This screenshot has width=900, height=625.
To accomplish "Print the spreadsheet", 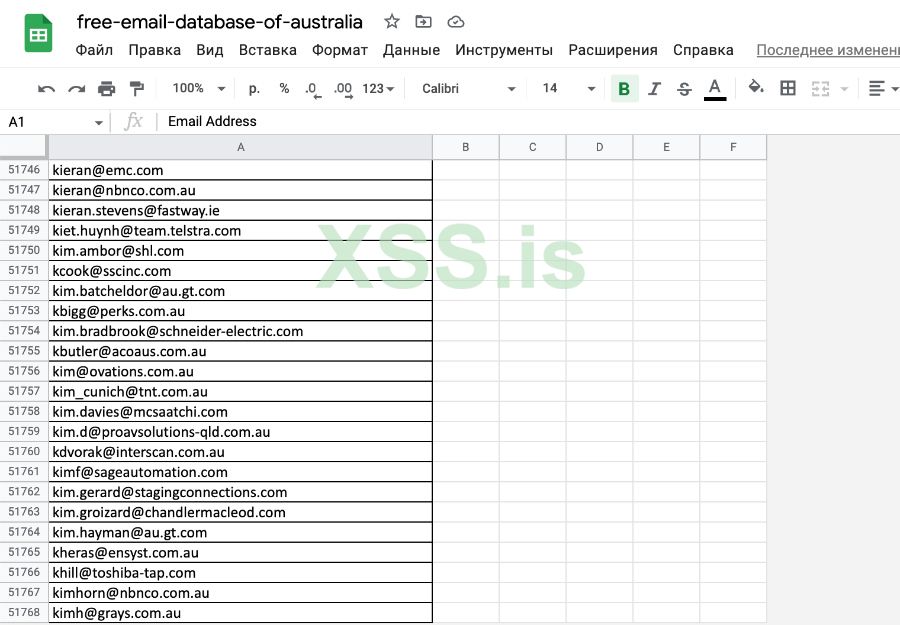I will pyautogui.click(x=106, y=88).
